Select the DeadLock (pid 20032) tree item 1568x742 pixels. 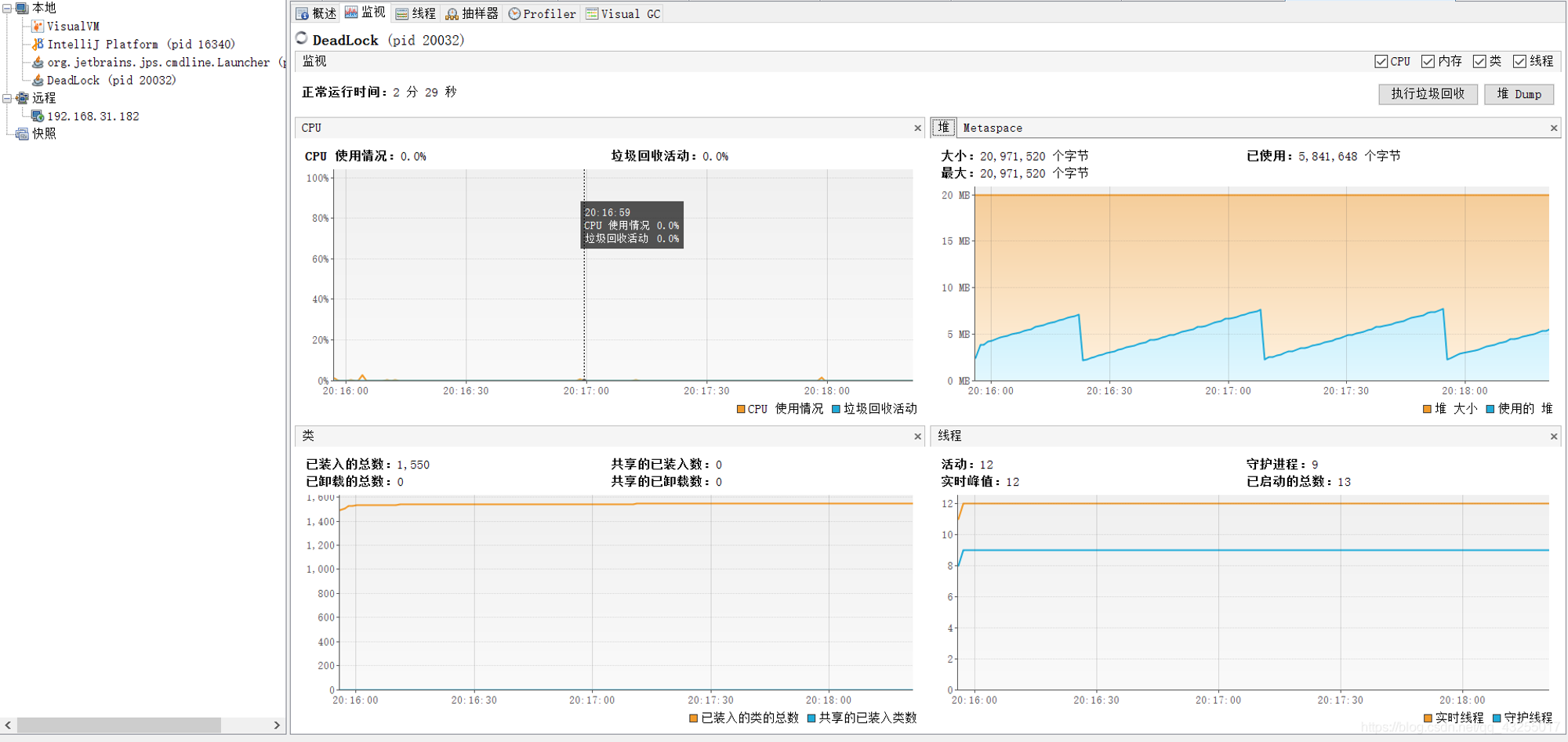coord(111,80)
